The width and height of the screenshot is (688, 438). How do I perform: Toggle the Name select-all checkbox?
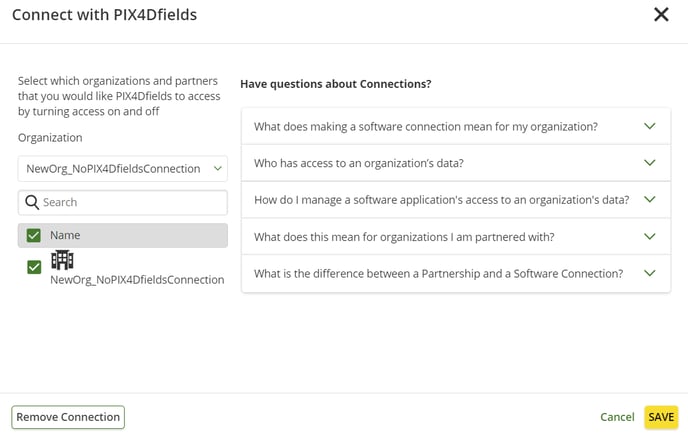[34, 235]
